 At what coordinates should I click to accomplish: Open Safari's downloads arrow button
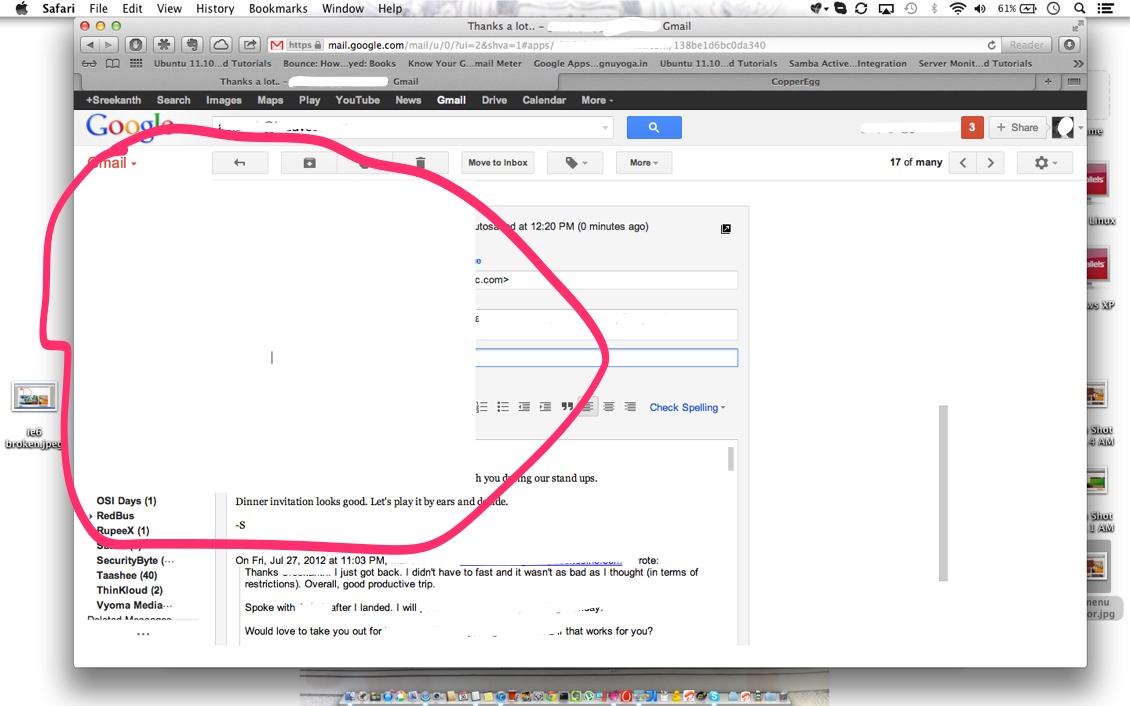tap(1069, 45)
